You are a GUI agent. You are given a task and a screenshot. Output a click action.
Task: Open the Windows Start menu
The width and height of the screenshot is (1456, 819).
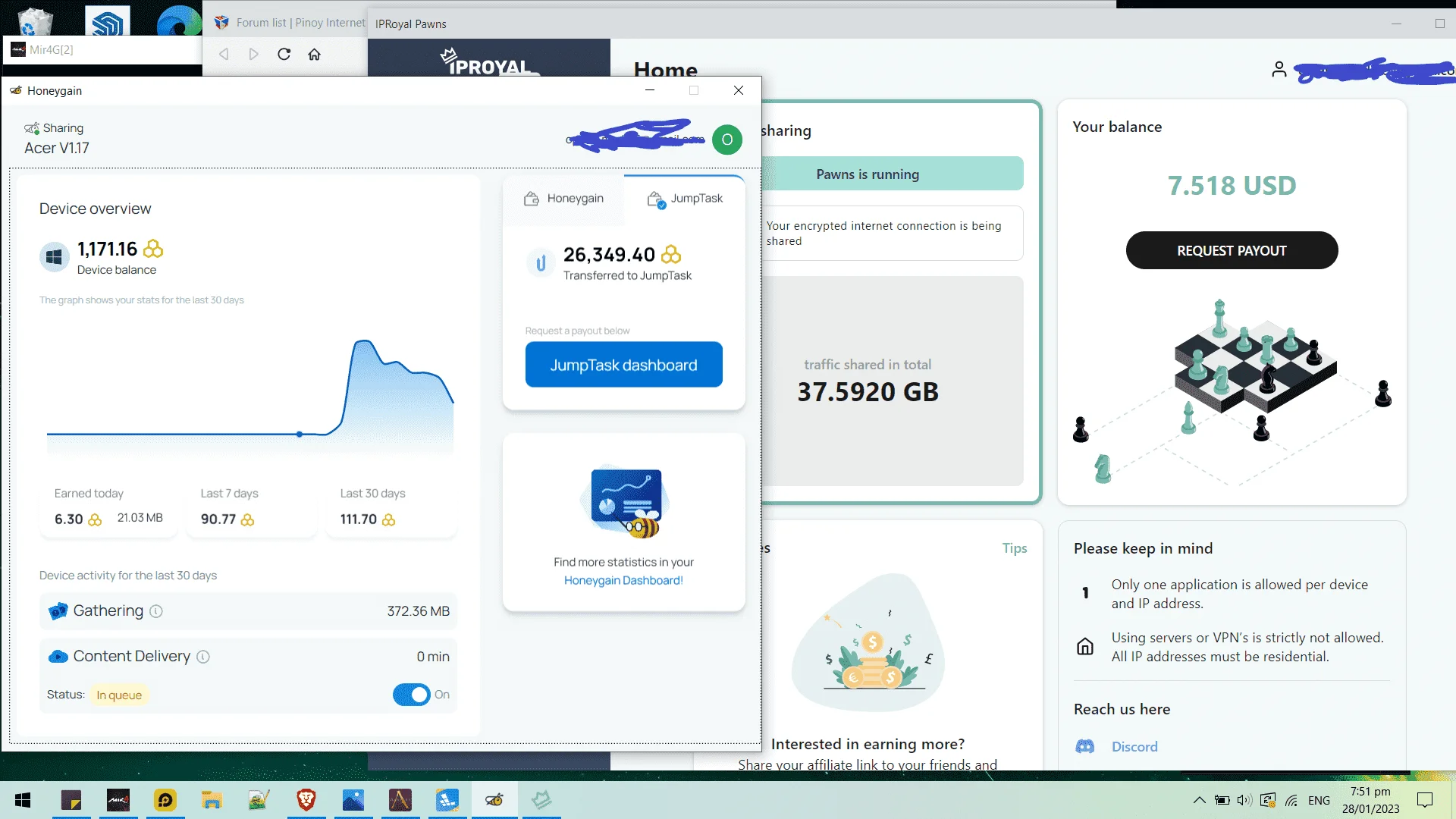pos(23,800)
